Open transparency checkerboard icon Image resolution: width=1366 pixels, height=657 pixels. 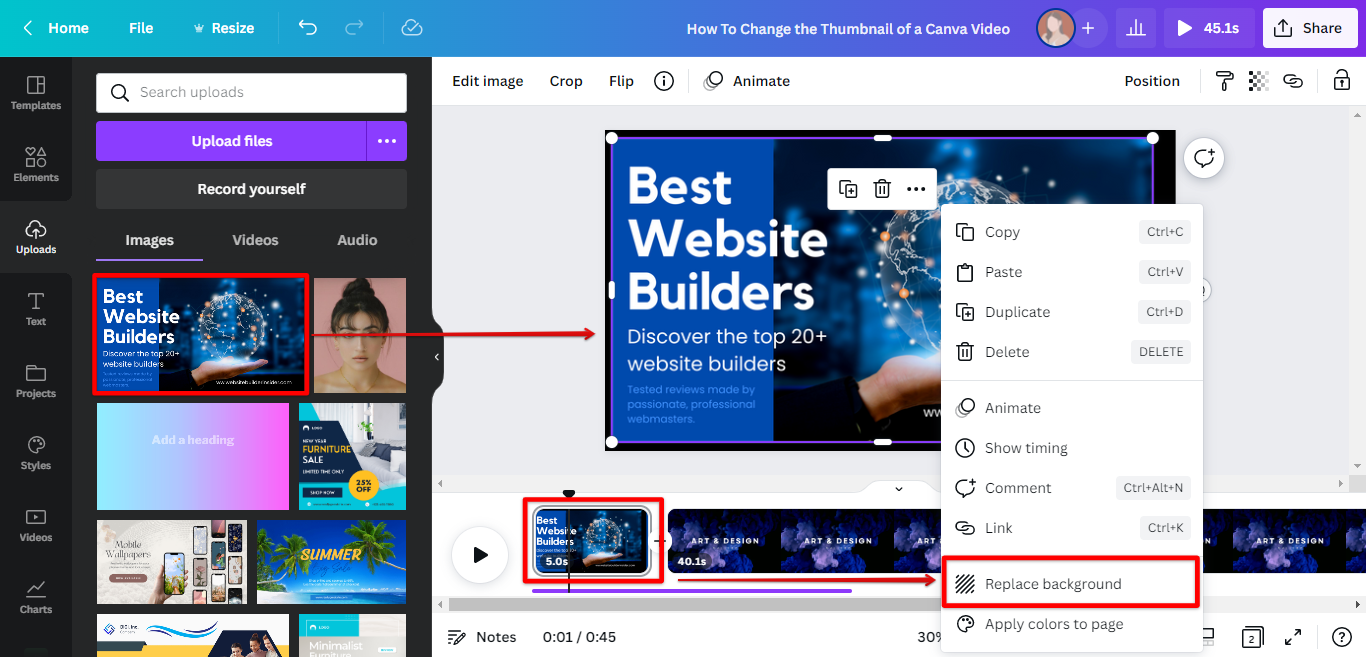pyautogui.click(x=1258, y=81)
